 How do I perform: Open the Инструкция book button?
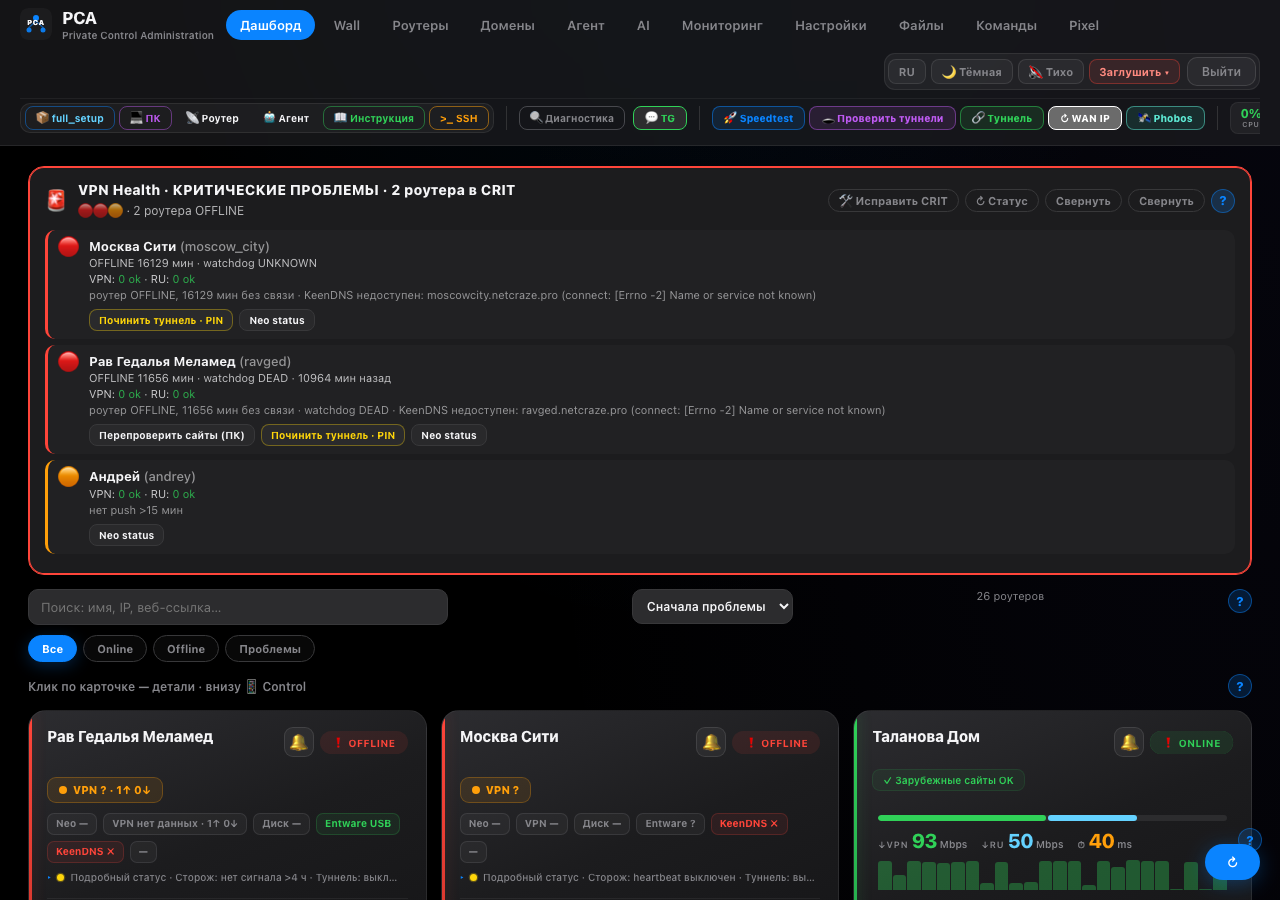pyautogui.click(x=374, y=118)
